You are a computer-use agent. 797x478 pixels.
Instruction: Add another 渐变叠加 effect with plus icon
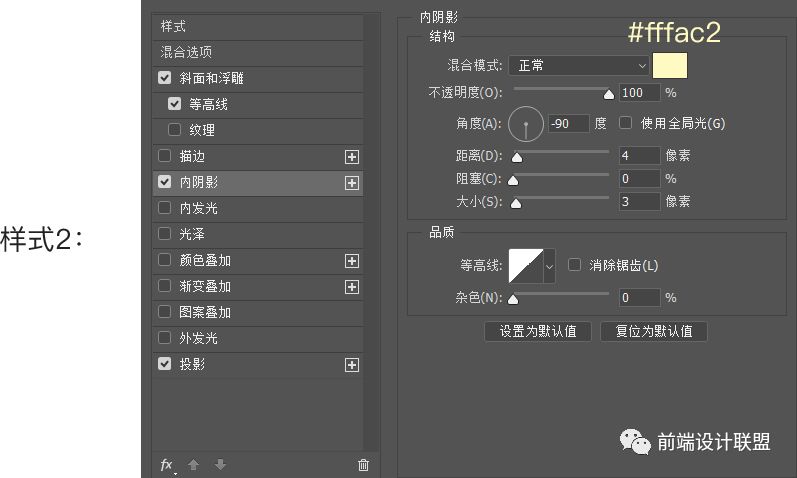coord(352,287)
